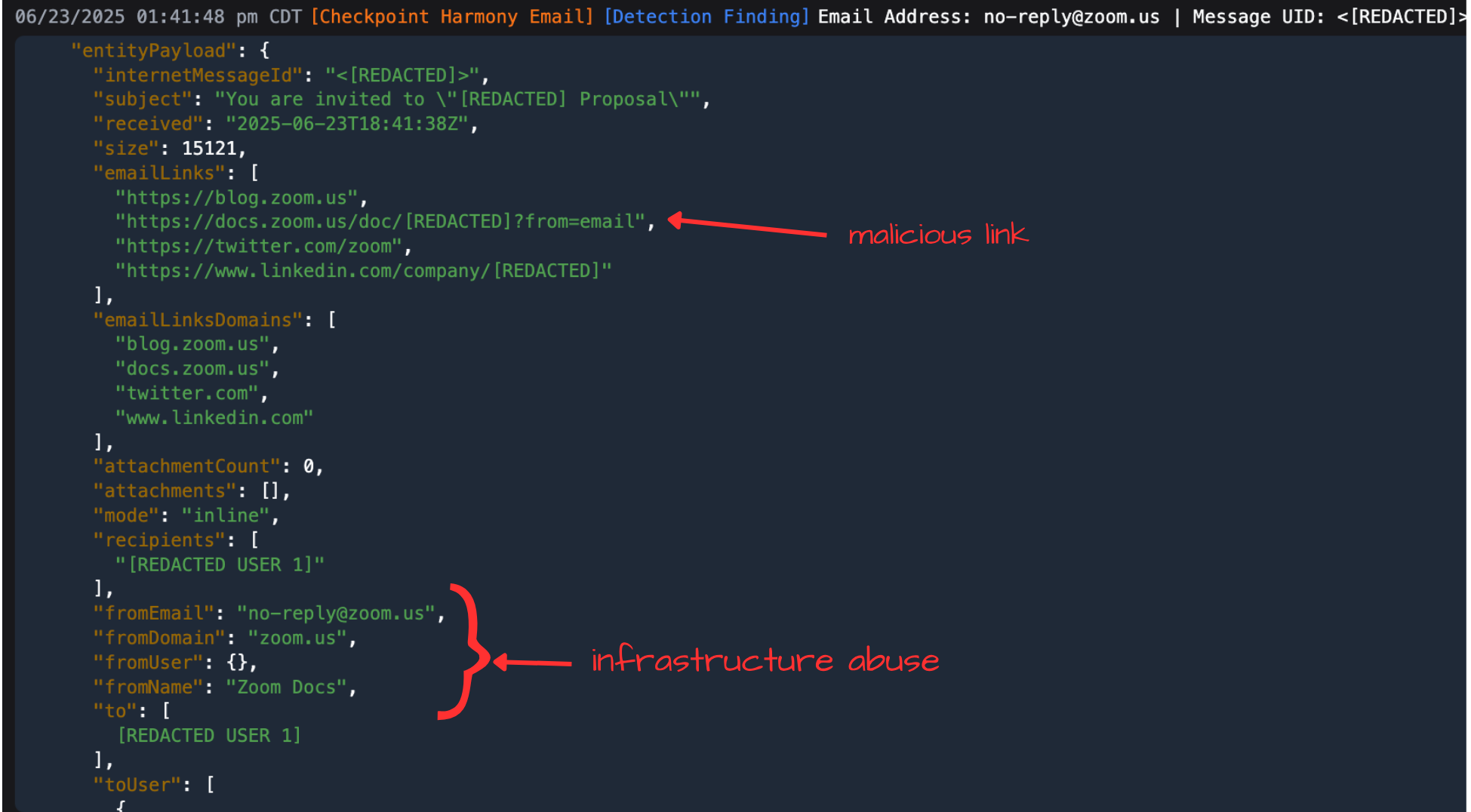Click the red arrow beside infrastructure abuse
Viewport: 1471px width, 812px height.
point(533,663)
